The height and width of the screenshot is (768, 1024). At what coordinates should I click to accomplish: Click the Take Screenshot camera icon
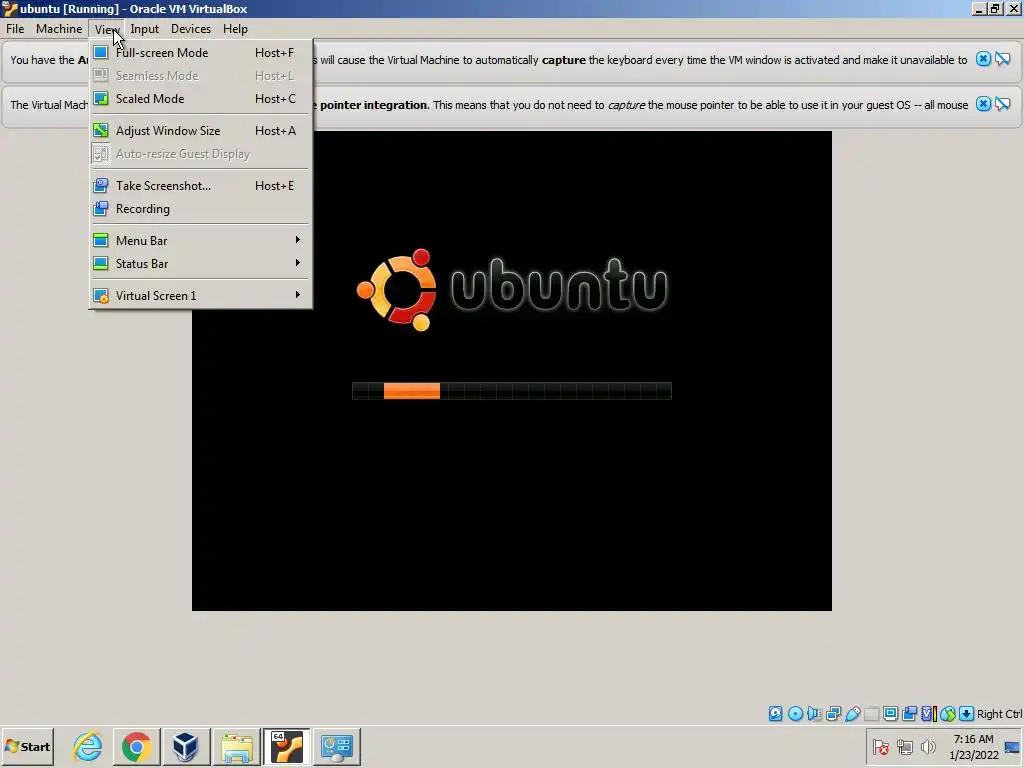coord(101,185)
